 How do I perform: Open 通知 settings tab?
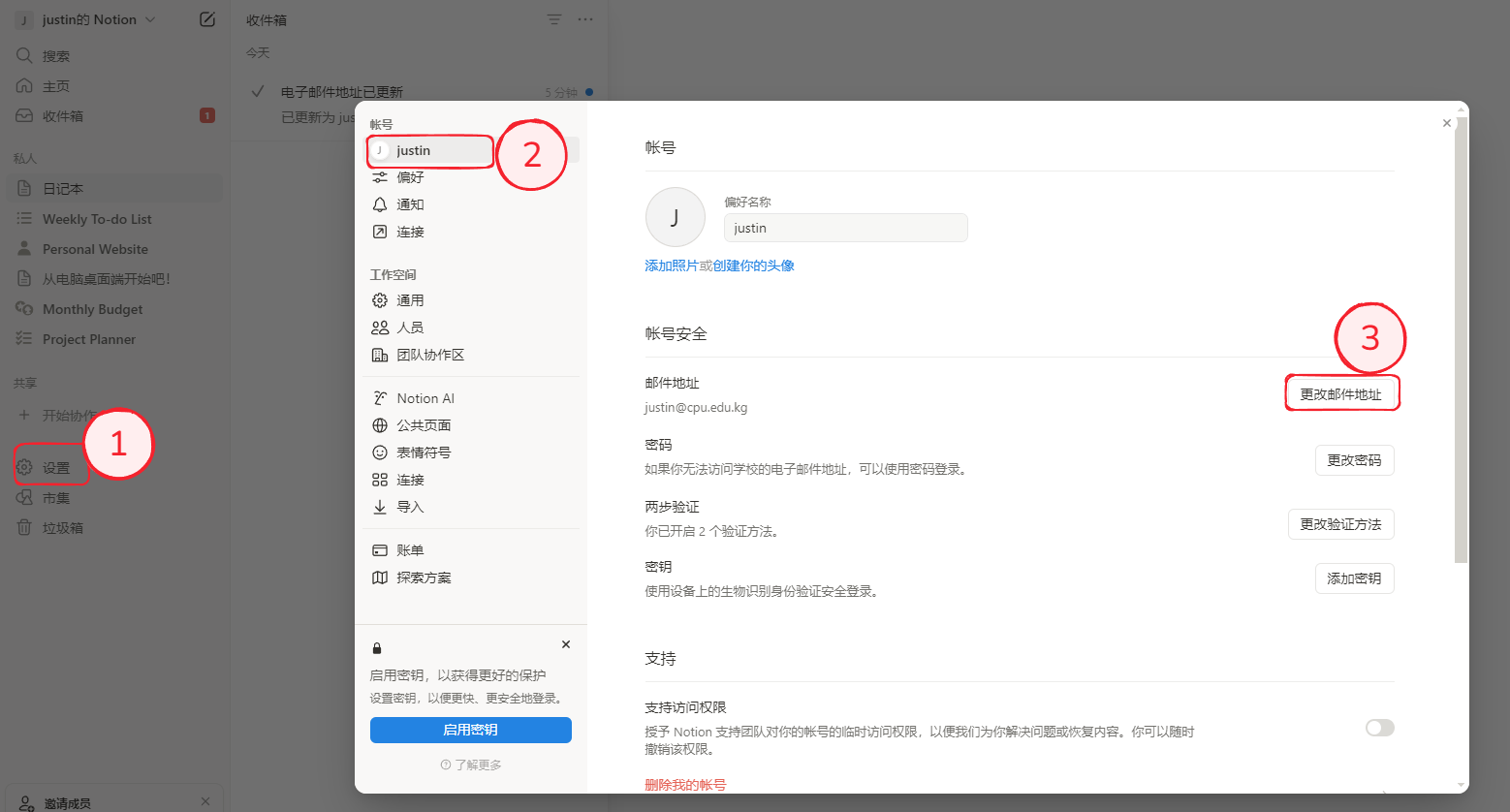coord(473,204)
